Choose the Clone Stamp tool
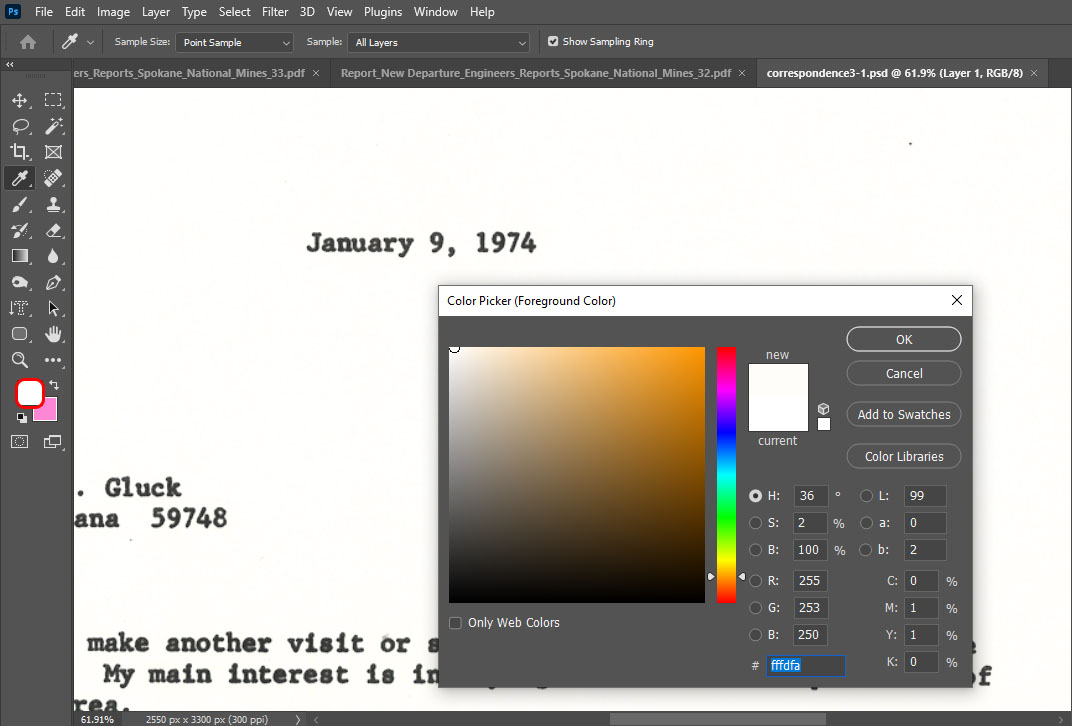Screen dimensions: 1072x726 [54, 204]
